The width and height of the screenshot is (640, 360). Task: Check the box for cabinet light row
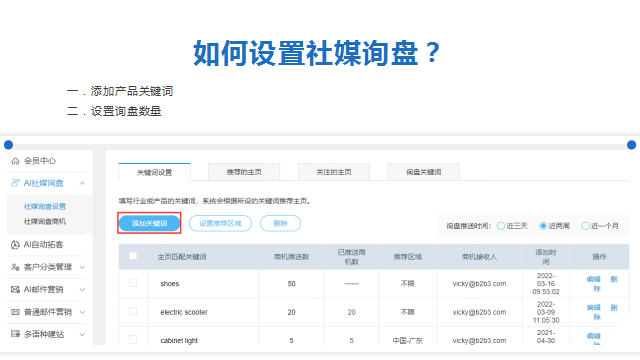[133, 340]
